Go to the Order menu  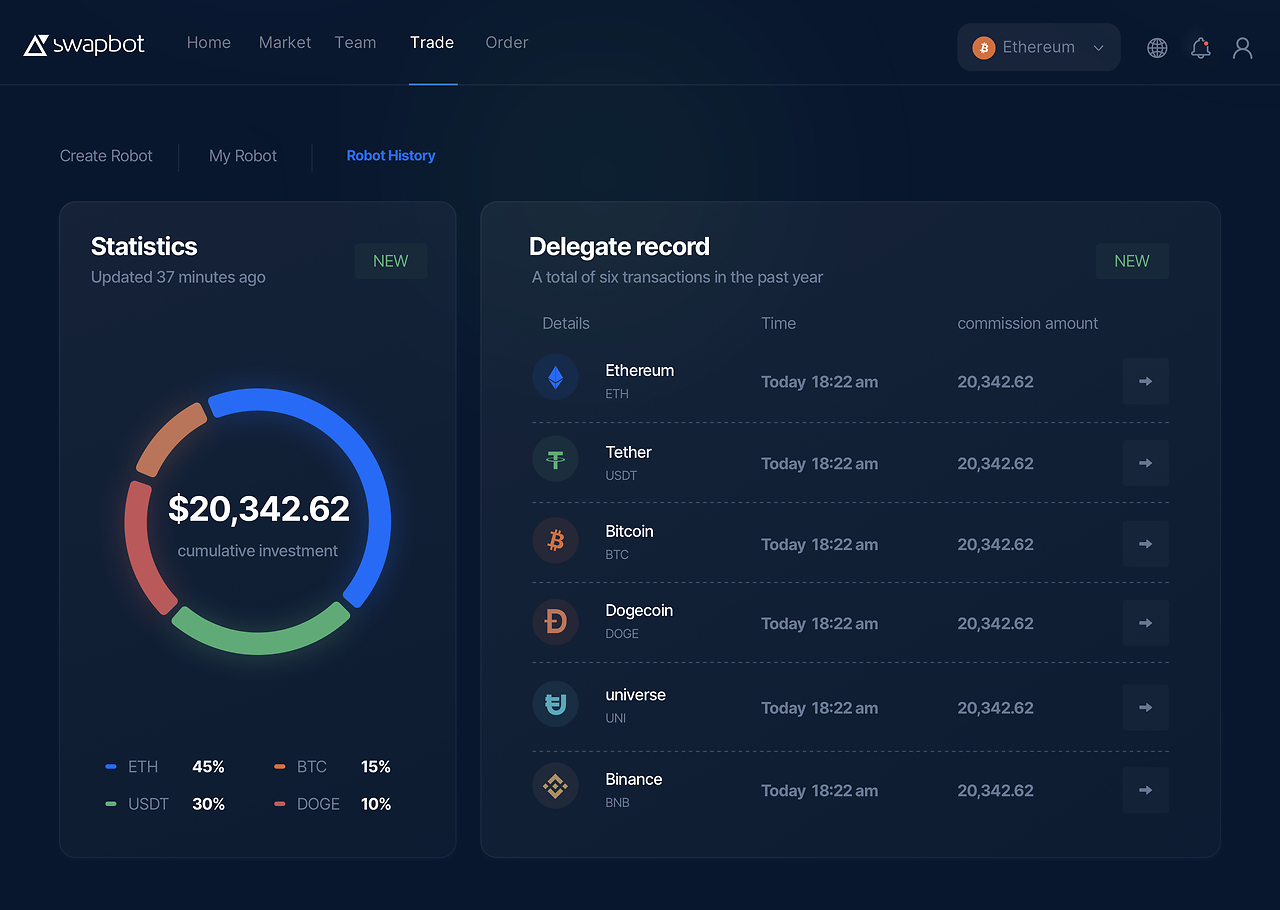pyautogui.click(x=507, y=42)
